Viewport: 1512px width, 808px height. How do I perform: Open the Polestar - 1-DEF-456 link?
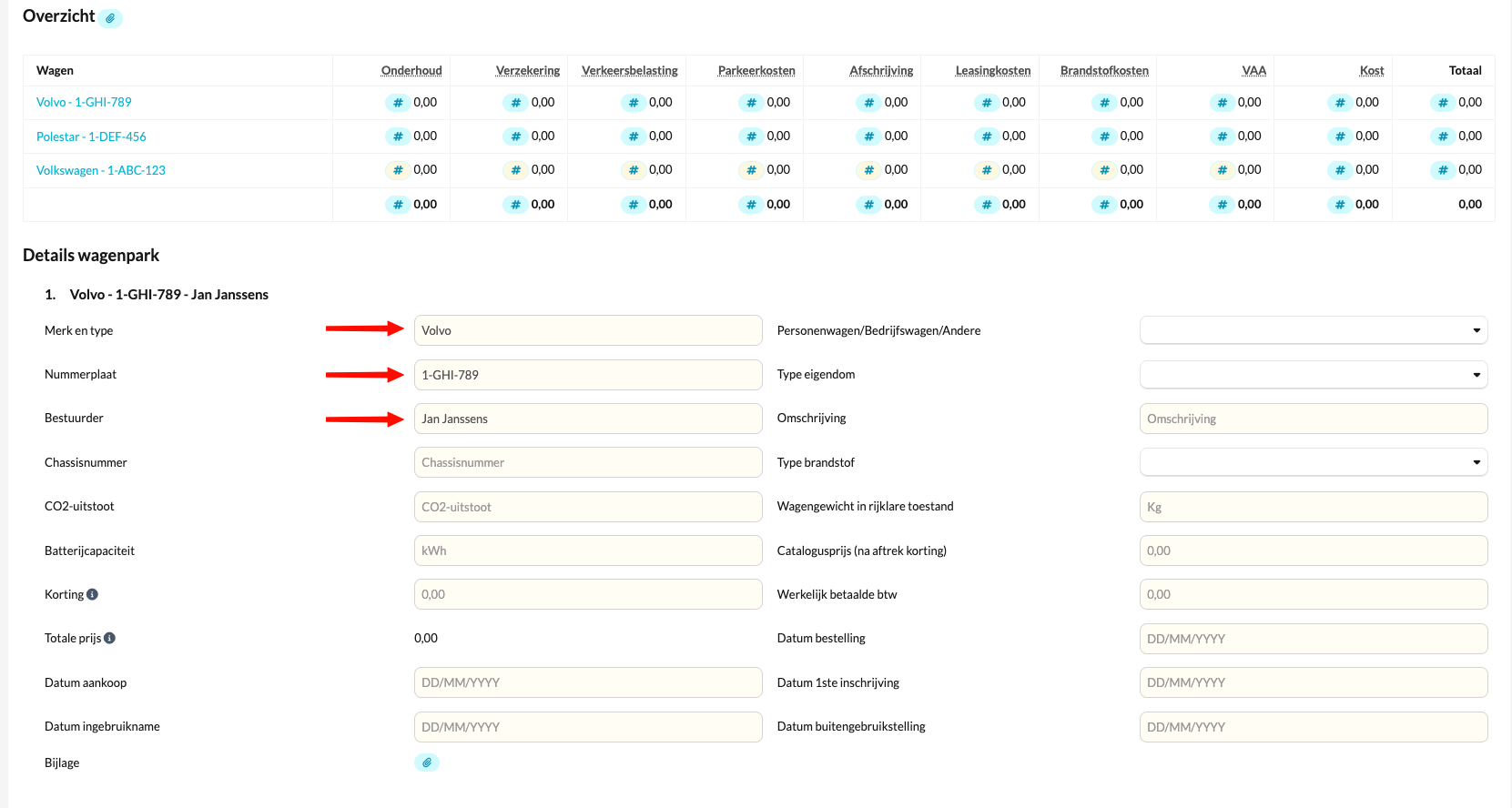pos(91,136)
